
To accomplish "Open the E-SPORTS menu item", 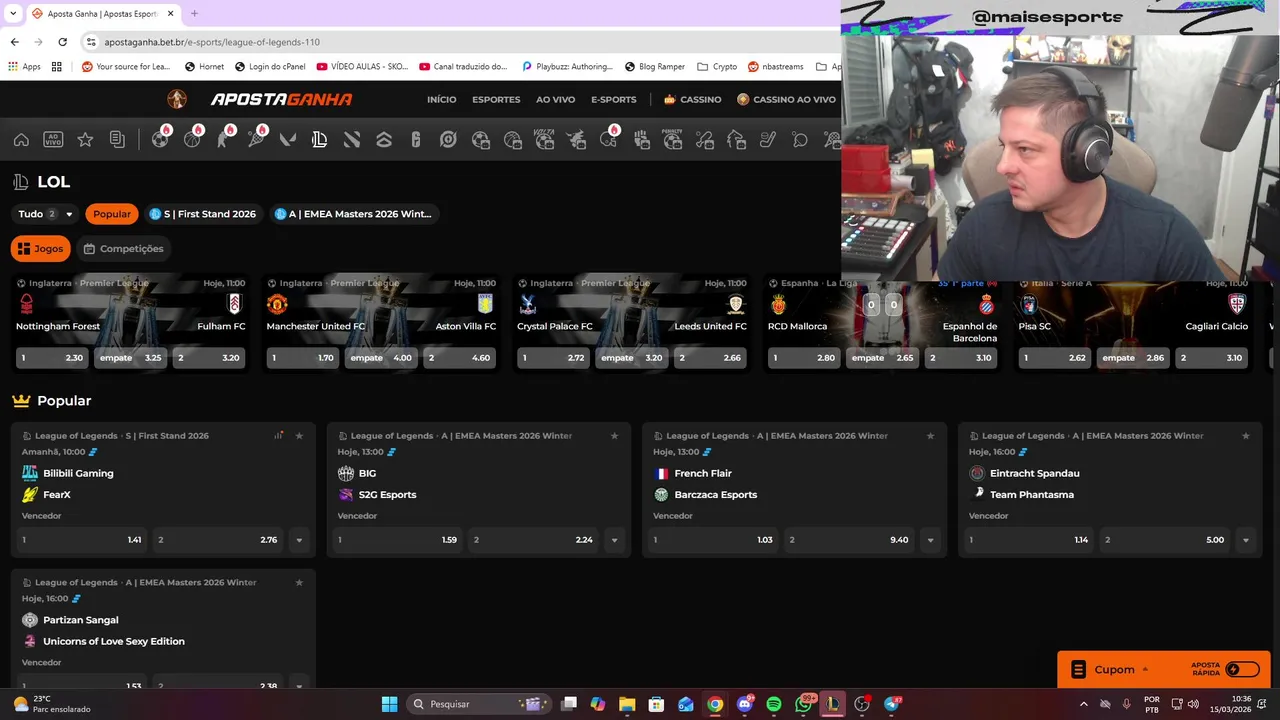I will click(613, 99).
